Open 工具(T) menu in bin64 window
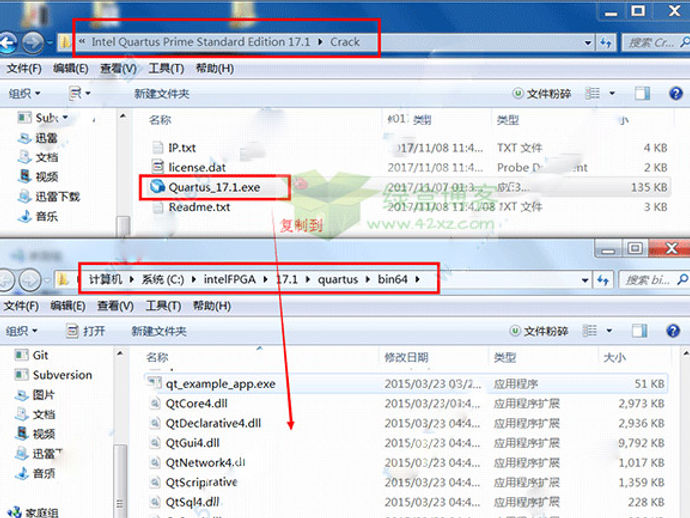This screenshot has width=690, height=518. [163, 306]
